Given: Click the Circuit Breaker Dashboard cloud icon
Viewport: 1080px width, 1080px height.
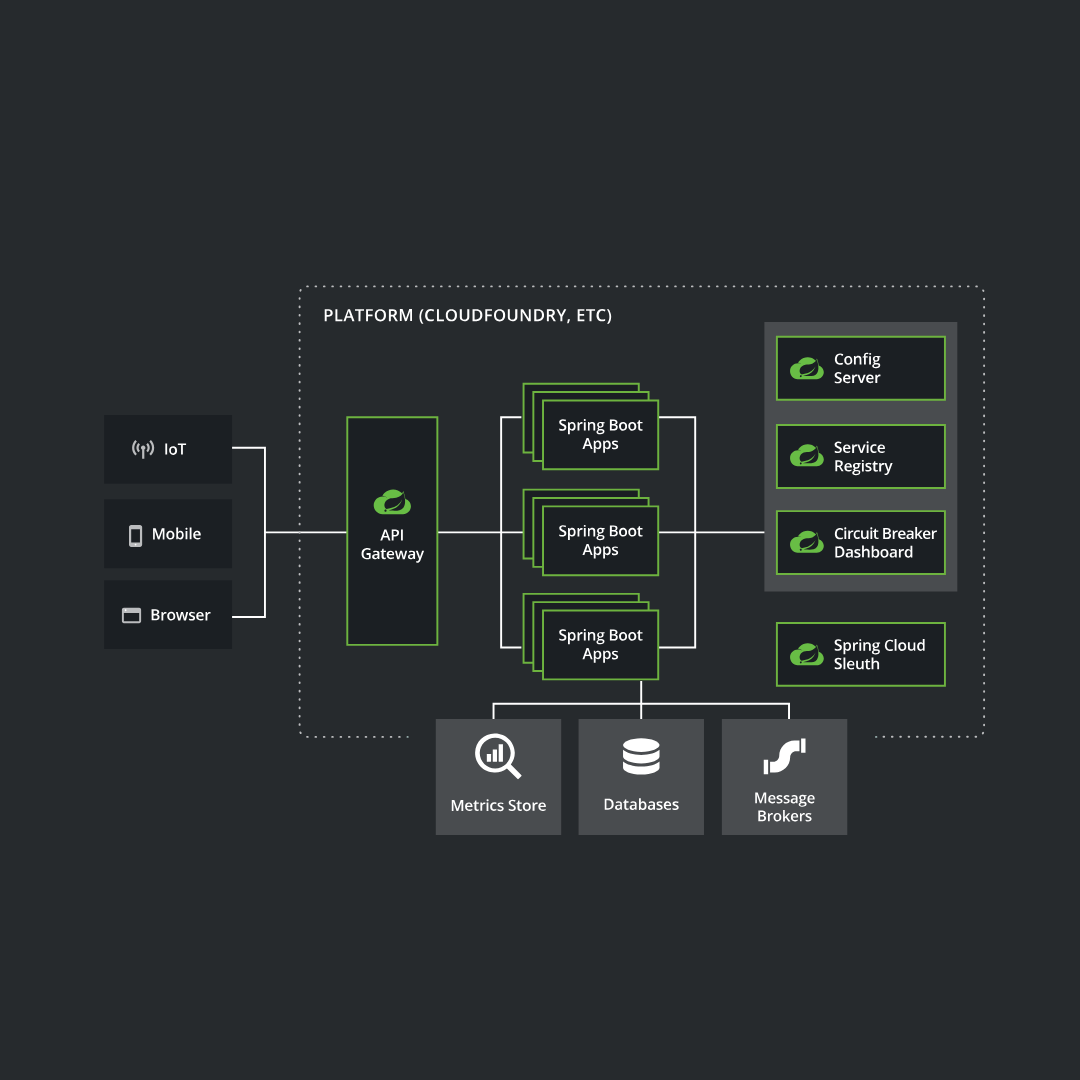Looking at the screenshot, I should (807, 542).
